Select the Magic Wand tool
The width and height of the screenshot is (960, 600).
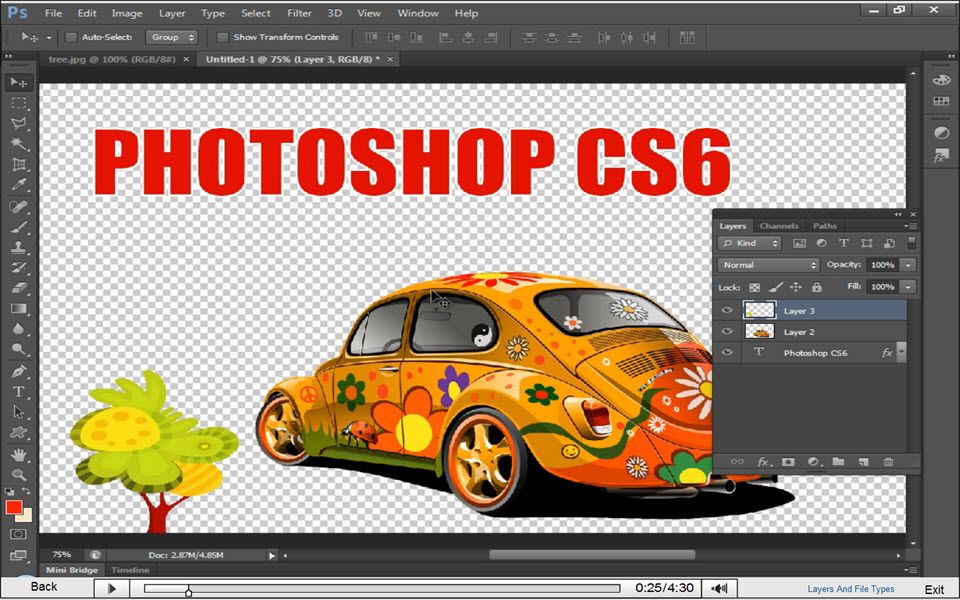point(19,144)
